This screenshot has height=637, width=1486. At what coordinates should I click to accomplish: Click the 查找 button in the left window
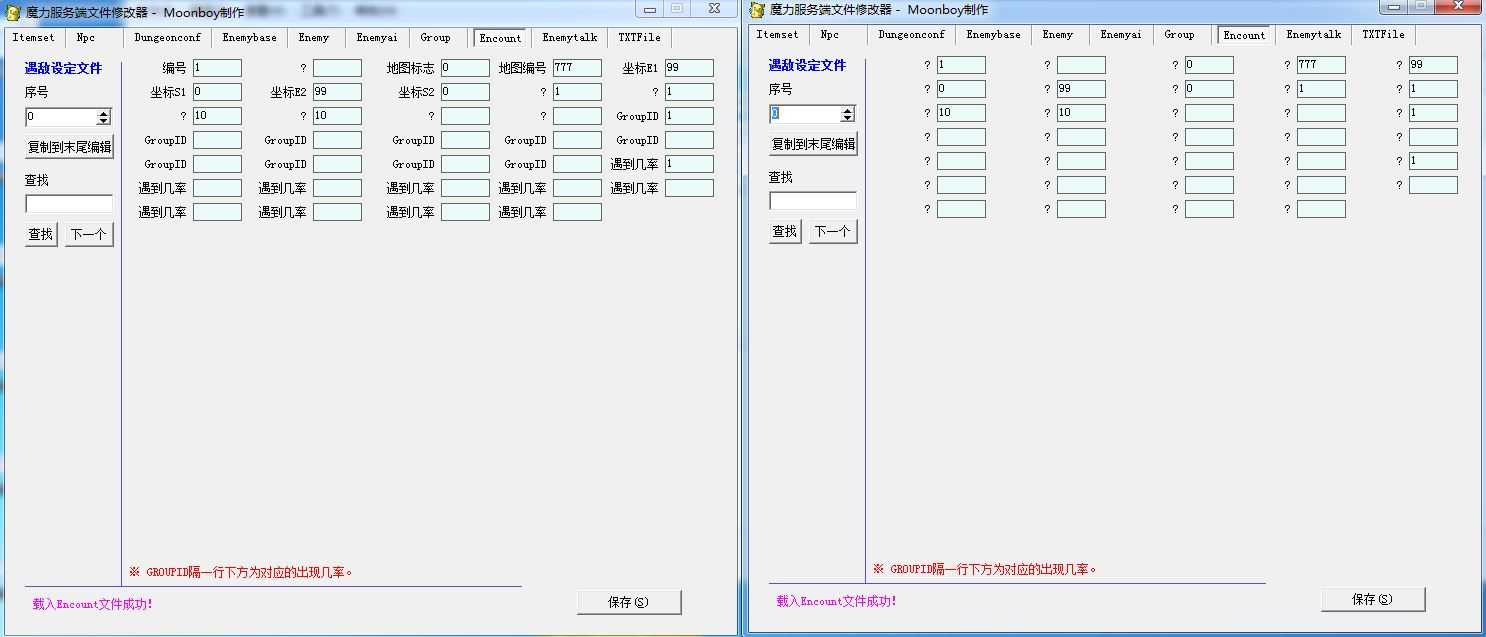tap(41, 234)
